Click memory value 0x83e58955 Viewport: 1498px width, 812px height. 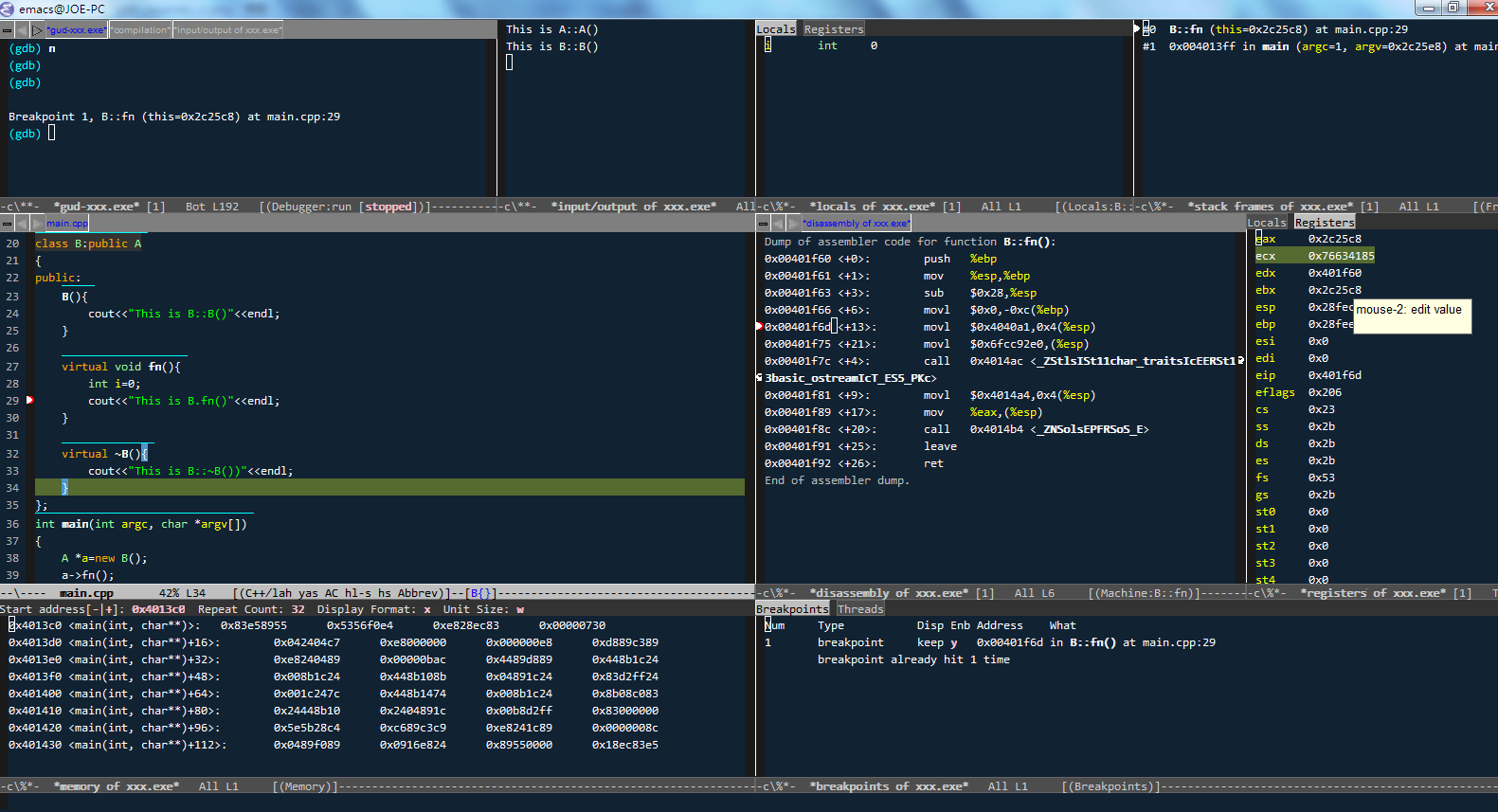(254, 625)
